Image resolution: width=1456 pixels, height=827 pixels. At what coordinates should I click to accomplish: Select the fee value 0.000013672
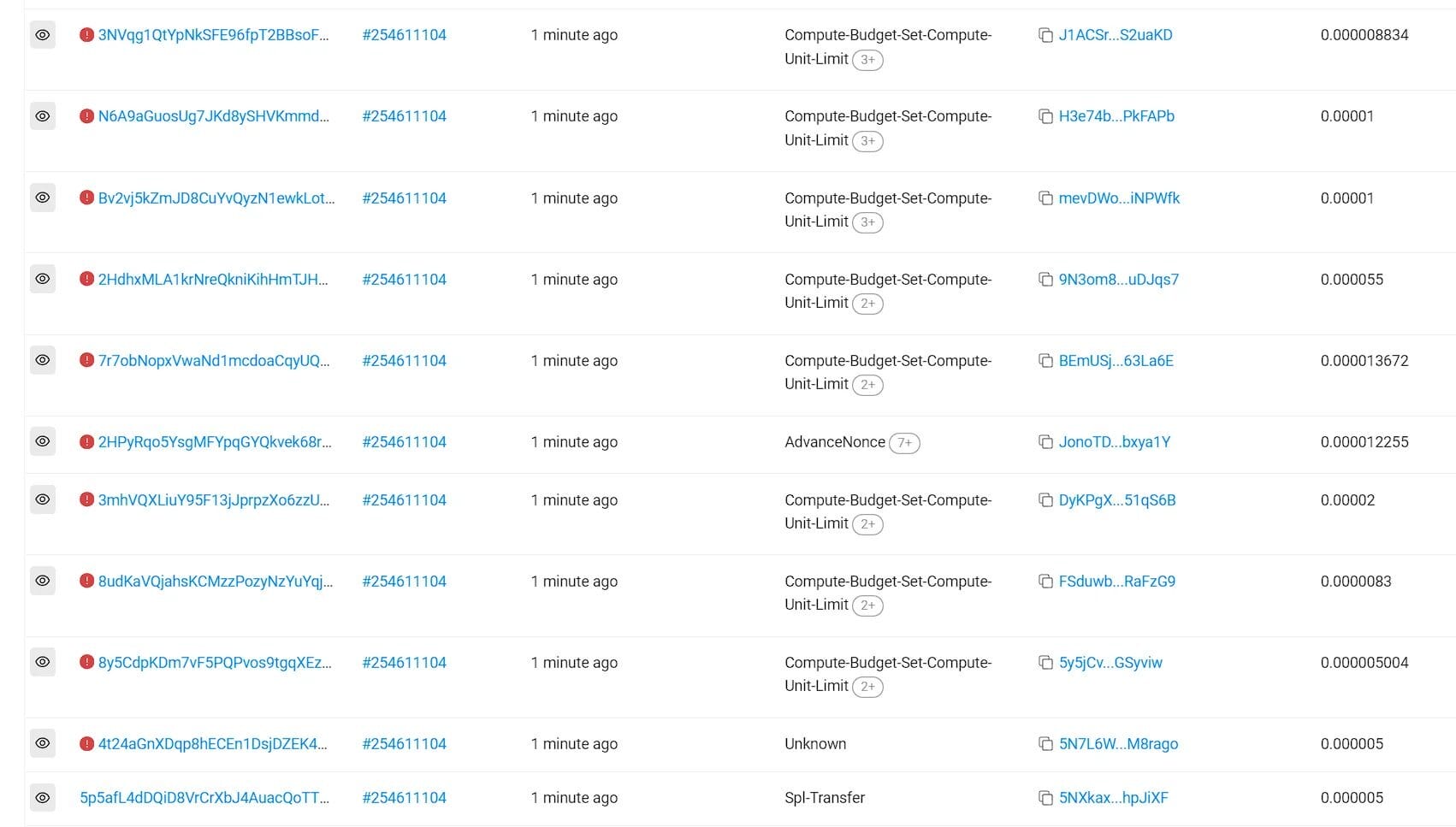tap(1364, 360)
